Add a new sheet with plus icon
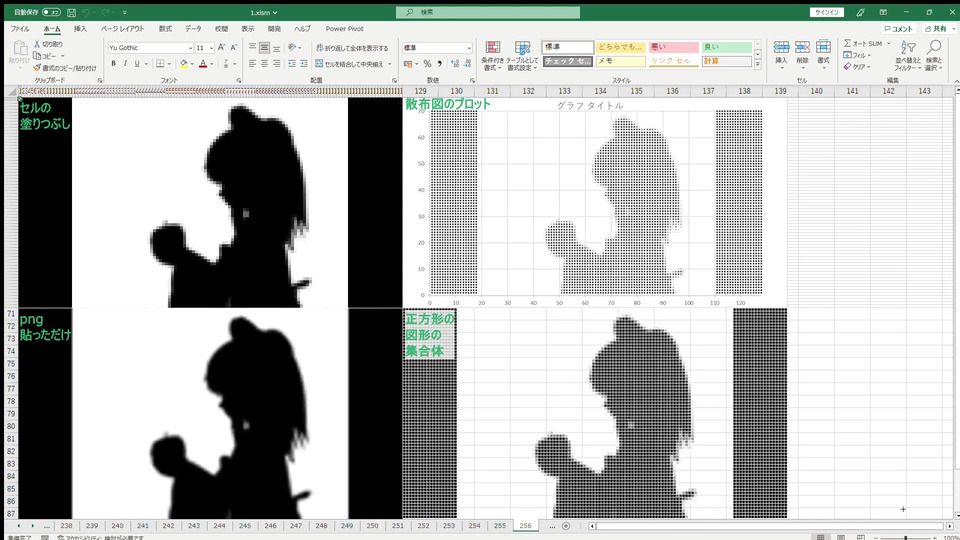The height and width of the screenshot is (540, 960). point(566,526)
